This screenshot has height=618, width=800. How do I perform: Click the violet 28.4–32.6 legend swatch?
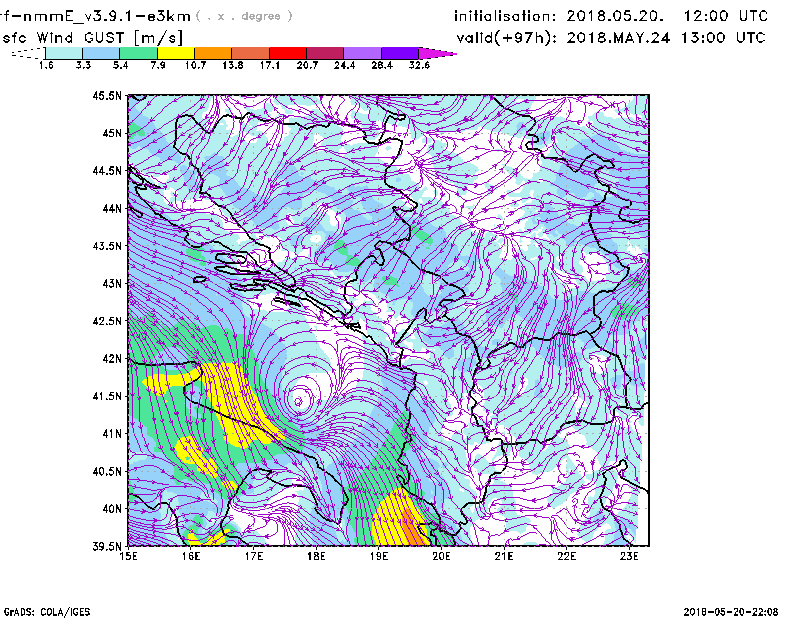(400, 53)
